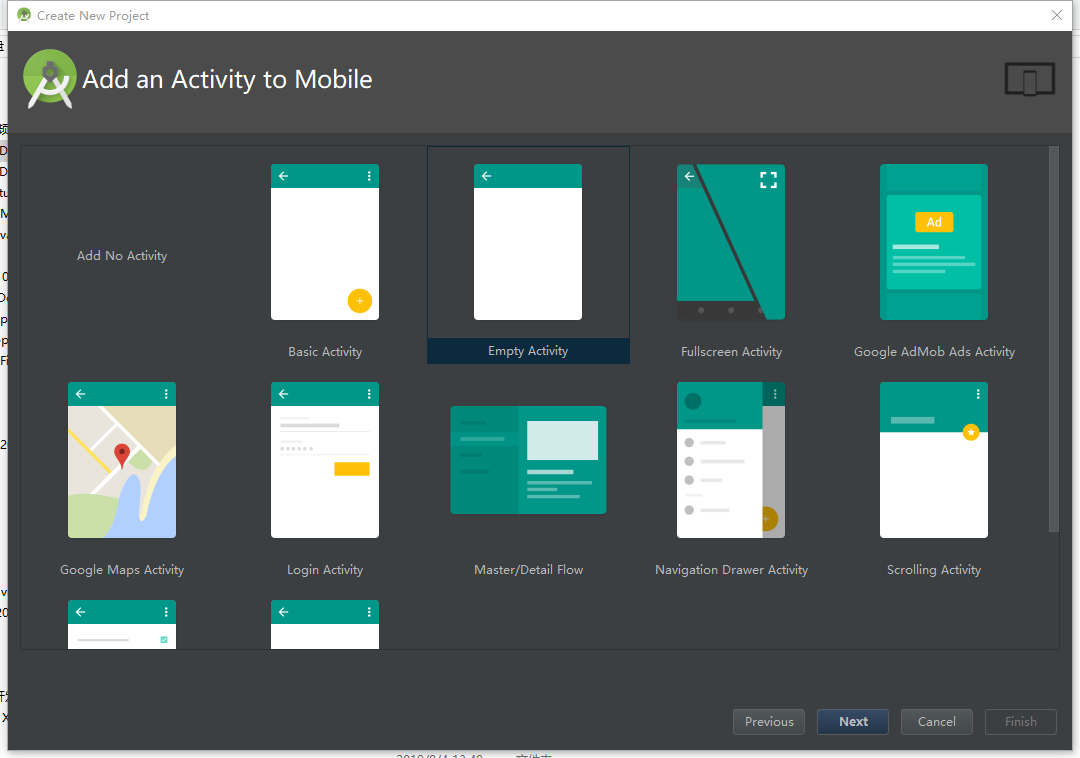Choose the Add No Activity option

point(122,255)
